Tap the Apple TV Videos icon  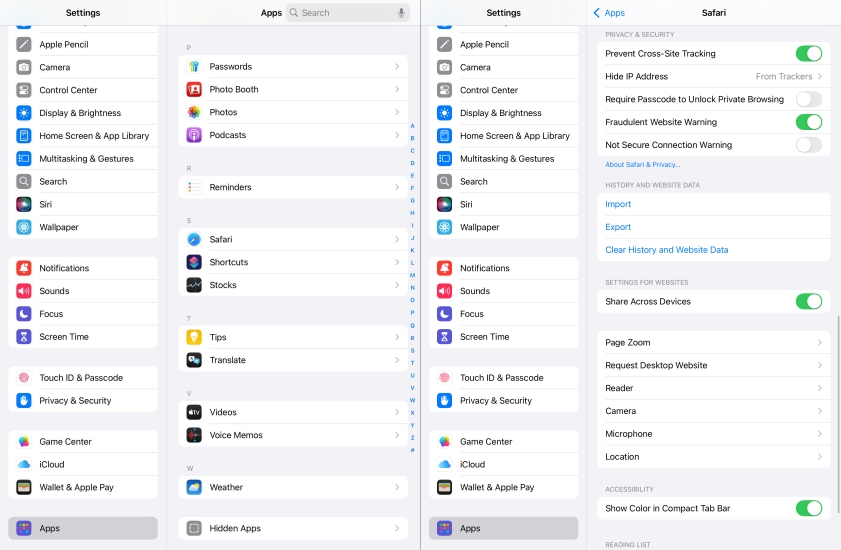pos(194,412)
